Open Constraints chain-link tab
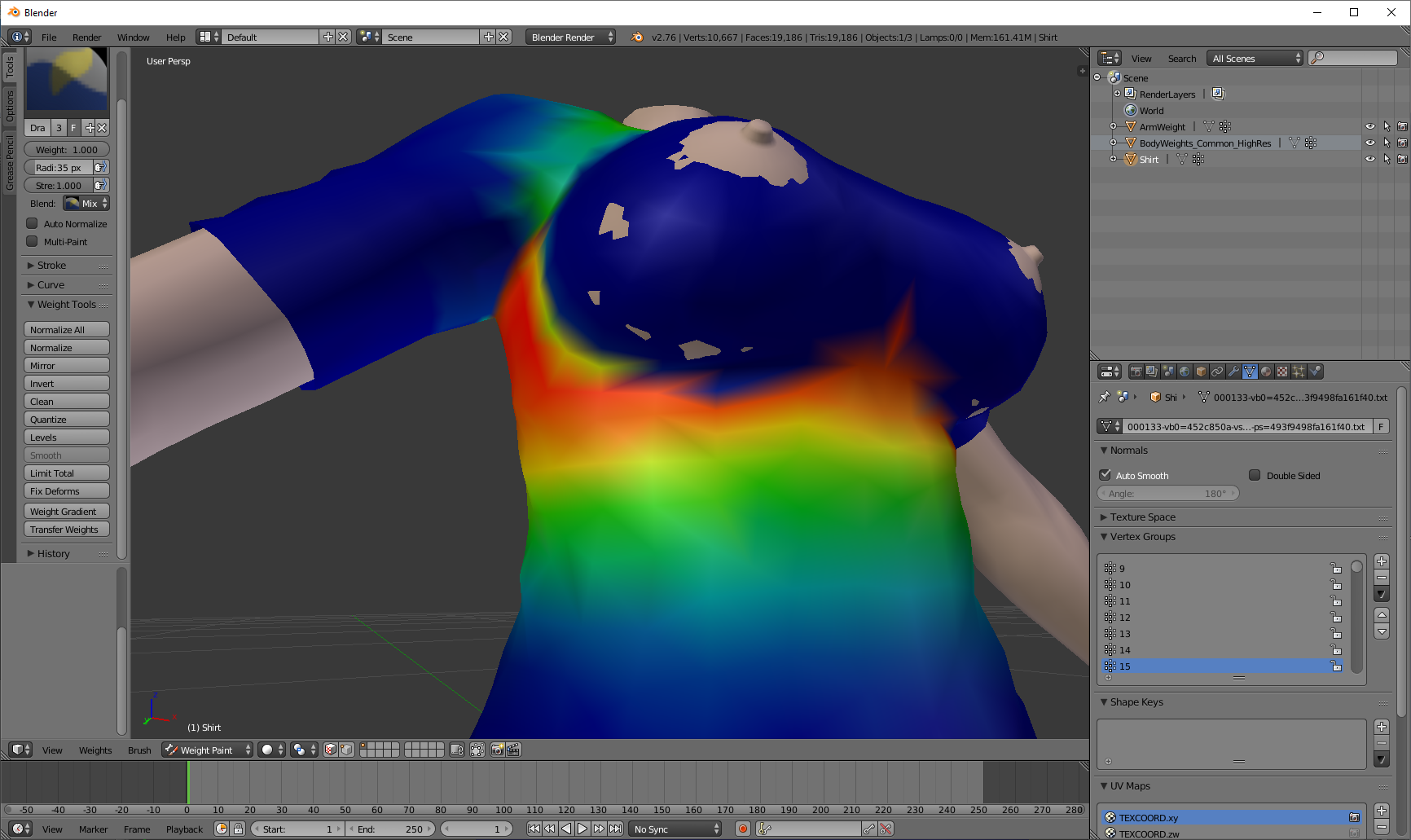 point(1217,372)
